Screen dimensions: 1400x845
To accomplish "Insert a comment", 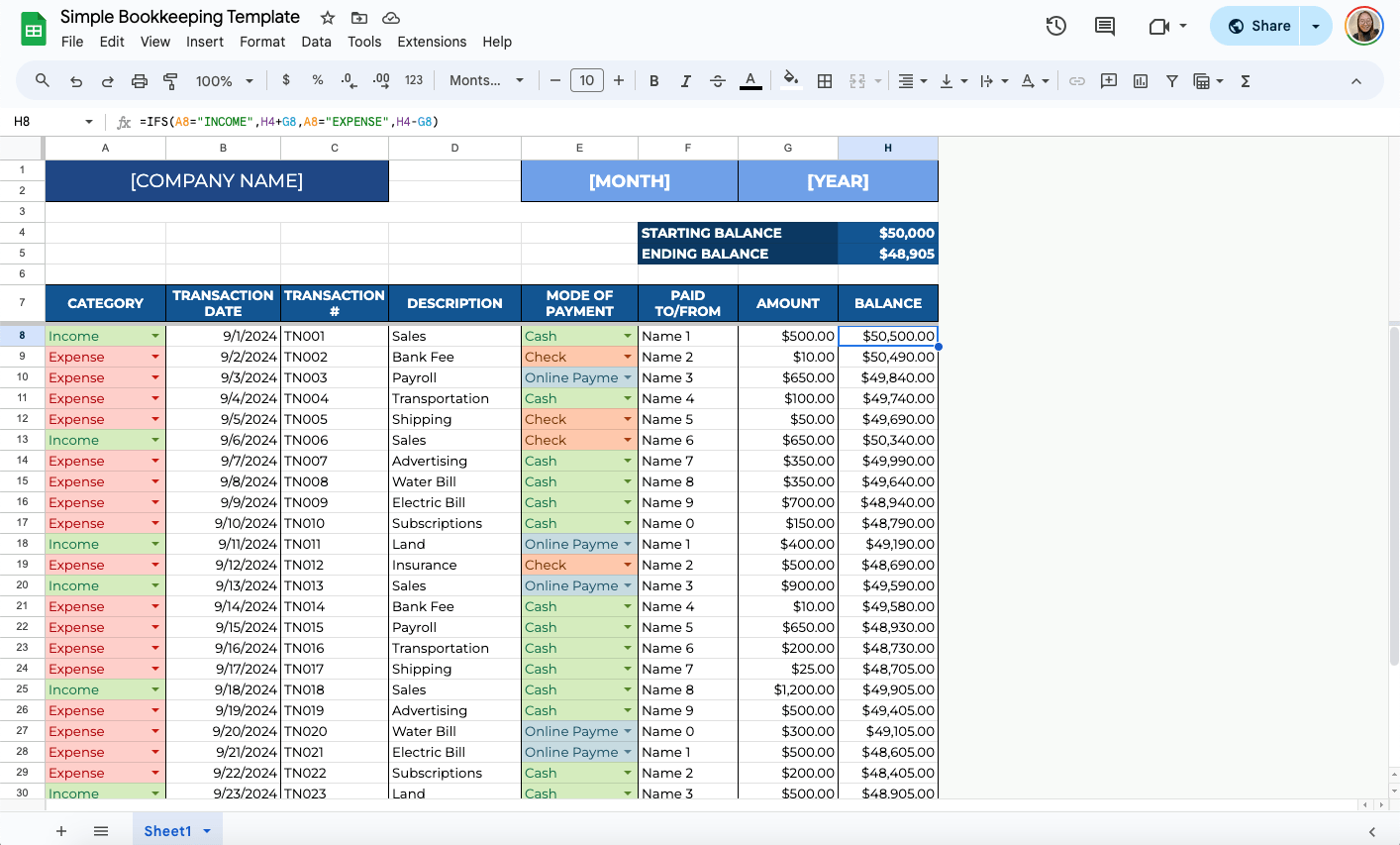I will (x=1108, y=80).
